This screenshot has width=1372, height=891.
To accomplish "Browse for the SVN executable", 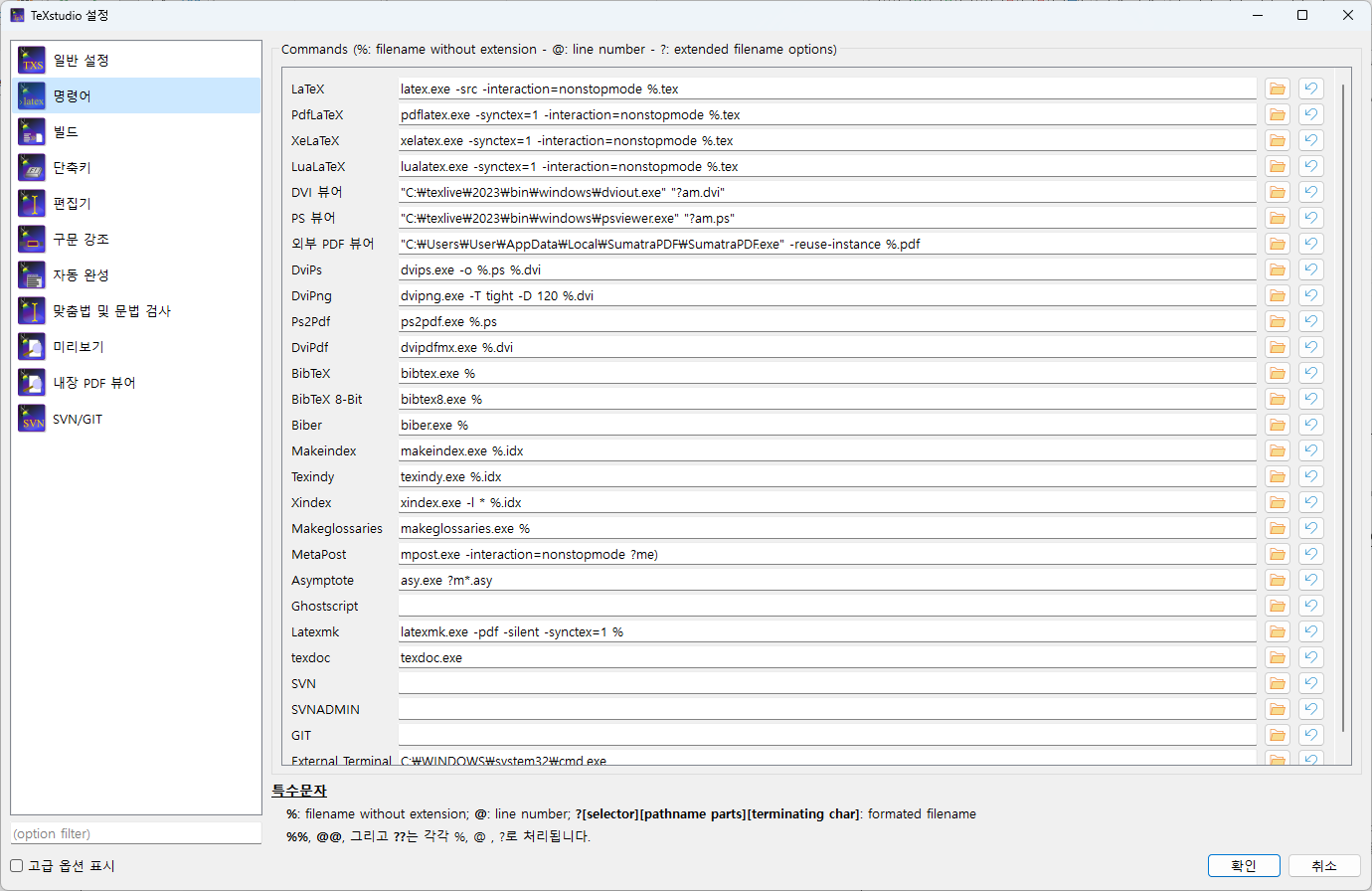I will click(x=1278, y=683).
